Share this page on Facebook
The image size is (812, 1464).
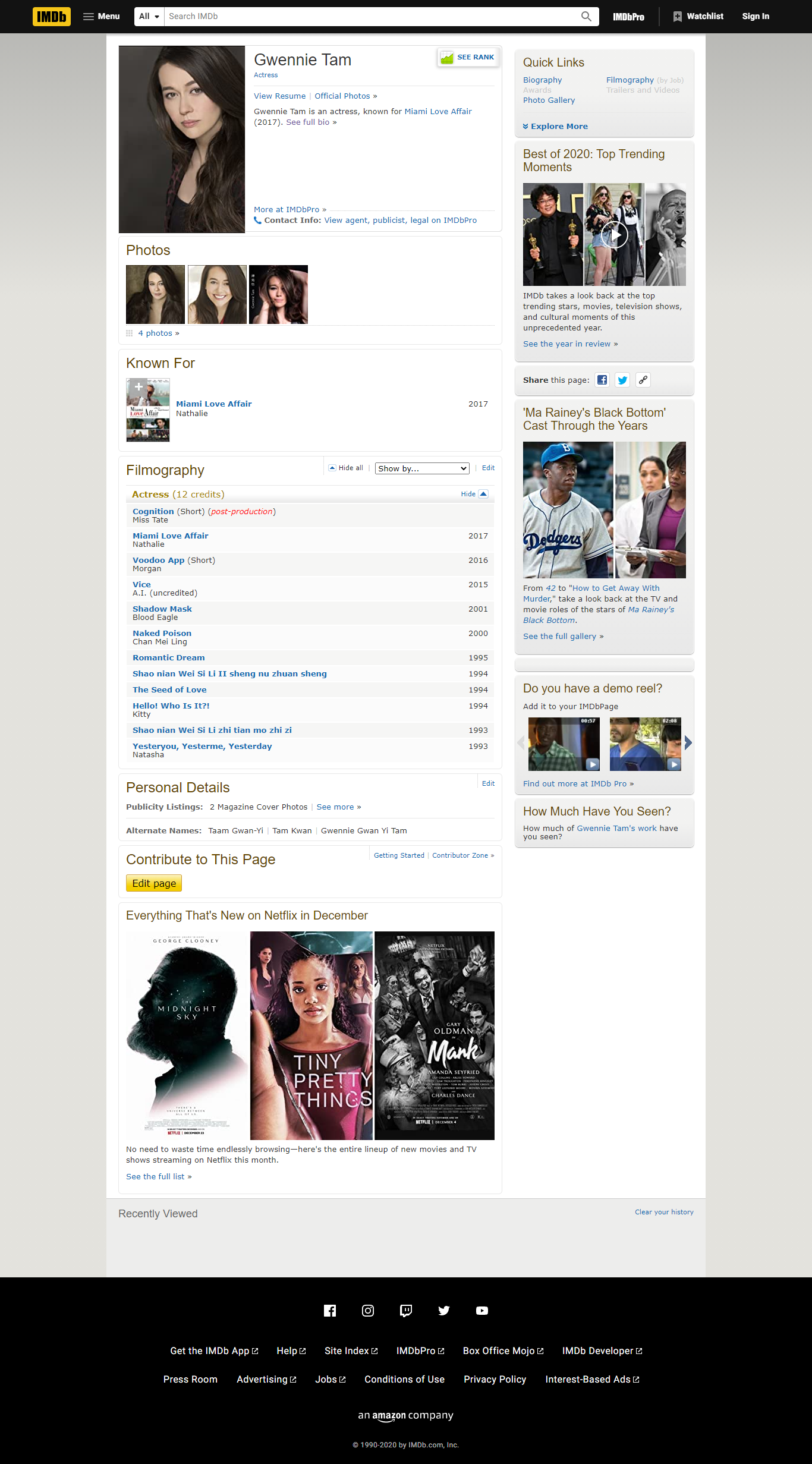[x=602, y=380]
